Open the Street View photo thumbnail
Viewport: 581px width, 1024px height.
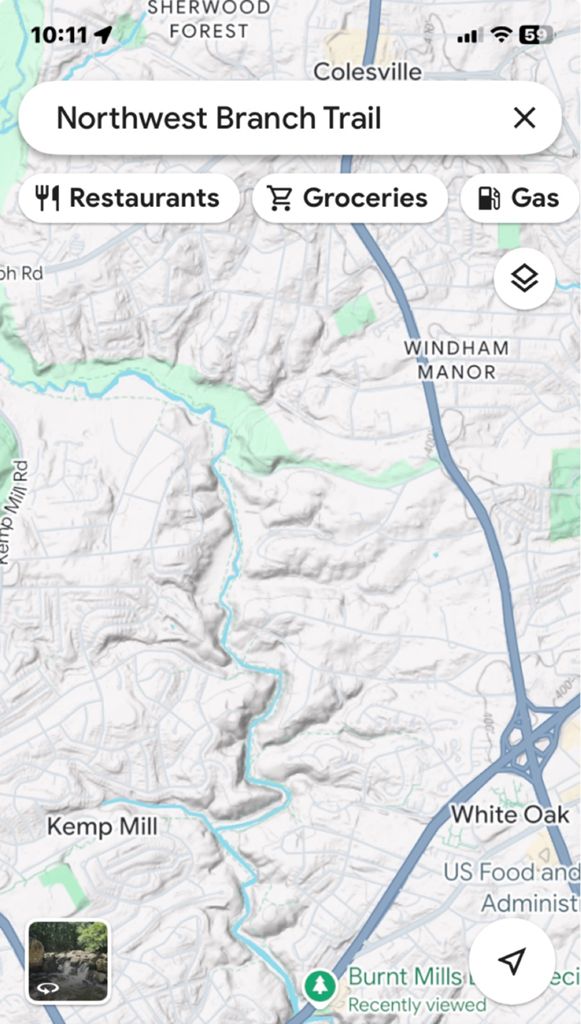coord(68,961)
